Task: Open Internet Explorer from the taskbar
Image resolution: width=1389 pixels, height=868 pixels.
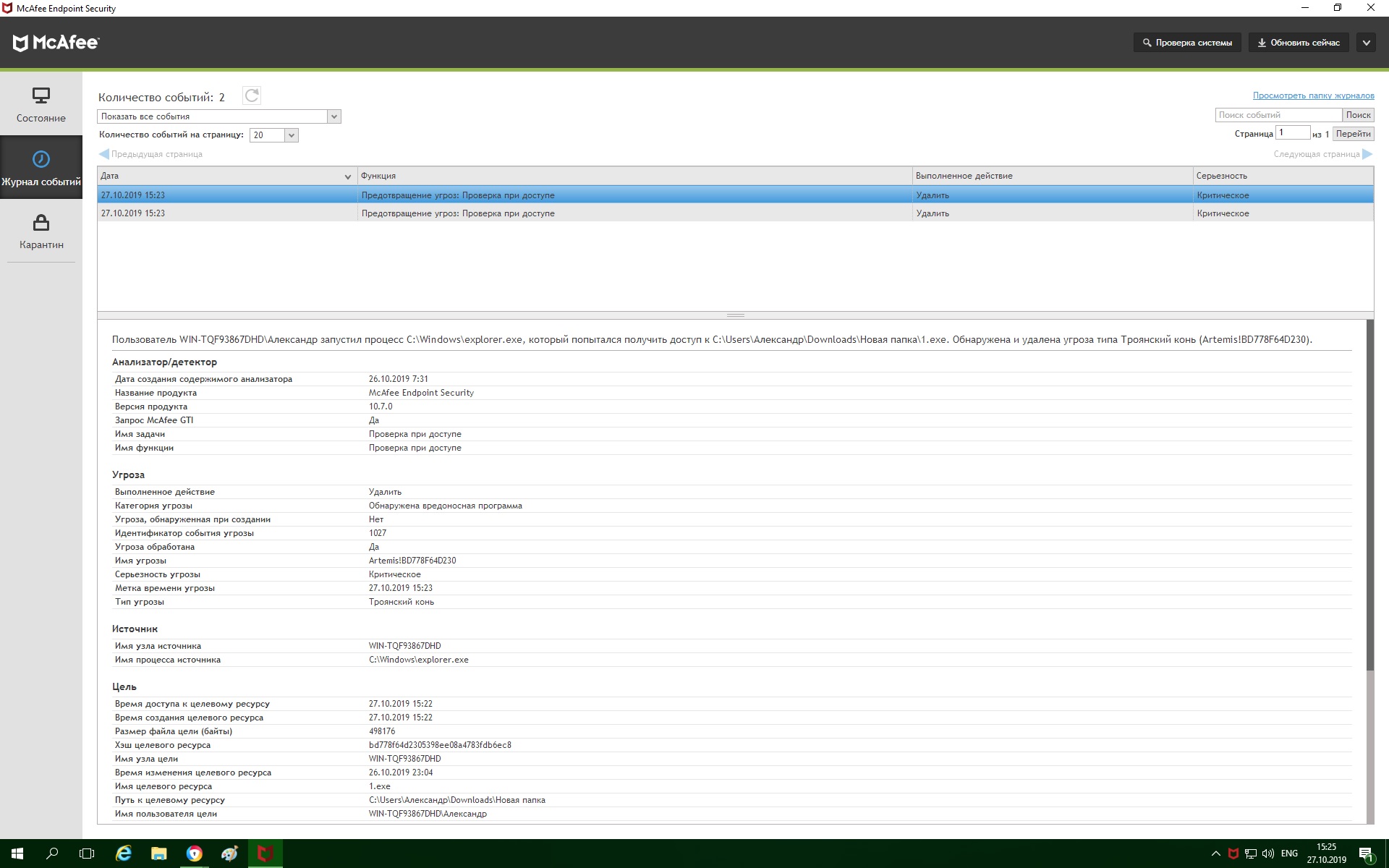Action: [x=124, y=854]
